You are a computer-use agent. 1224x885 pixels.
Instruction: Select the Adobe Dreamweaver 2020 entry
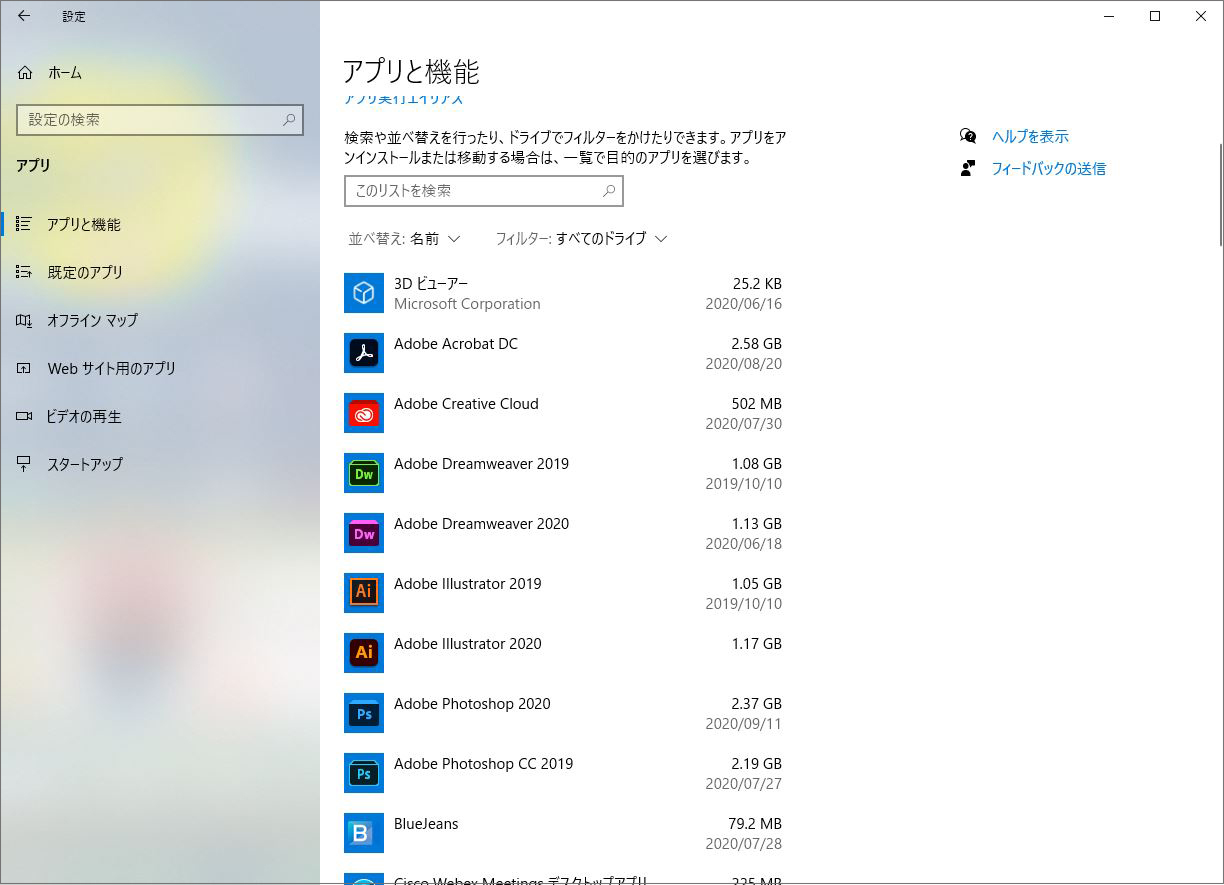(481, 524)
